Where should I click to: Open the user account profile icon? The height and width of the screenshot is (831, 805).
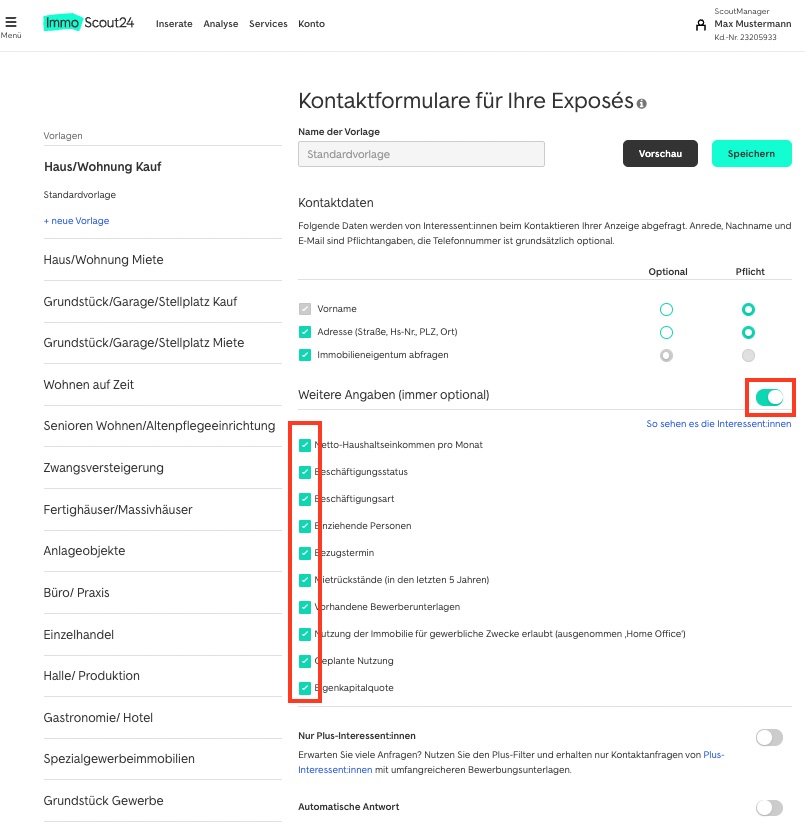tap(701, 24)
